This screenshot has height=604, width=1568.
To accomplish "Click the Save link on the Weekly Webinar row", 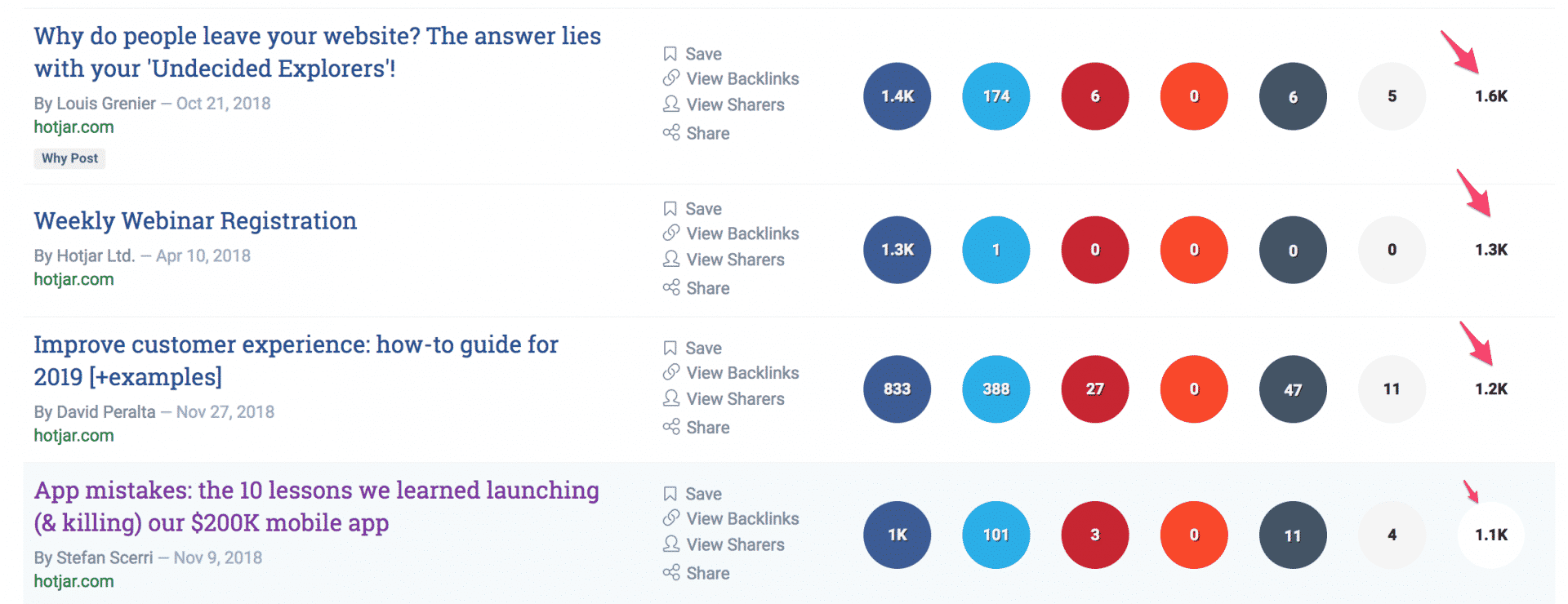I will [x=703, y=209].
